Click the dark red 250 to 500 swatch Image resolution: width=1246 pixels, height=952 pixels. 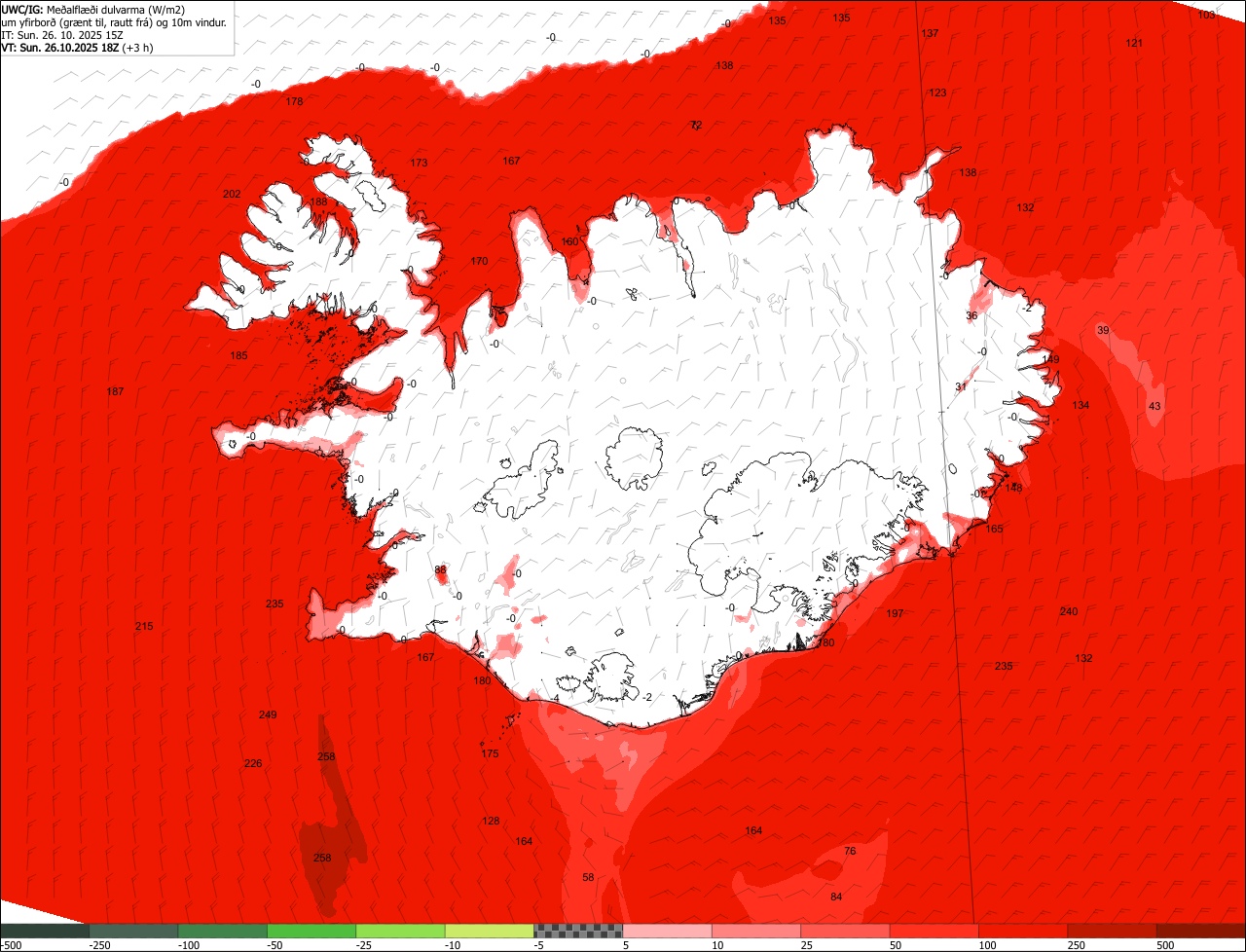point(1112,931)
